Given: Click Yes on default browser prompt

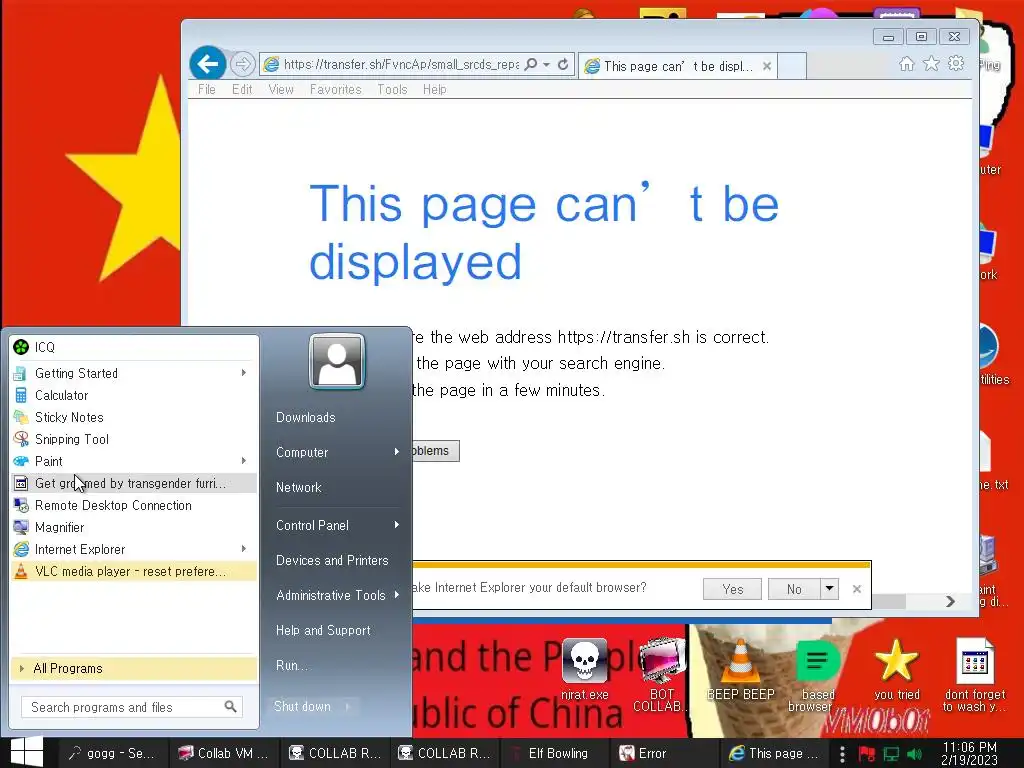Looking at the screenshot, I should [x=732, y=589].
